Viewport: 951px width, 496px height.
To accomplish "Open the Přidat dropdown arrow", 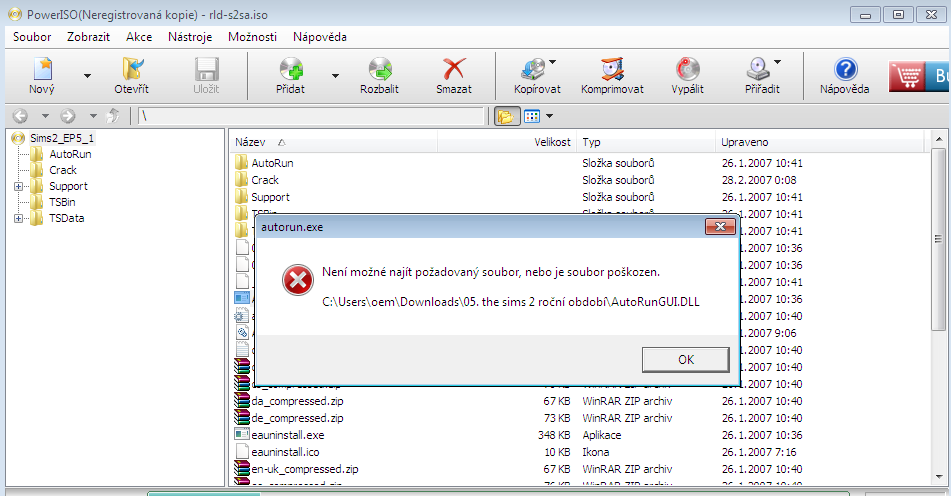I will tap(335, 76).
